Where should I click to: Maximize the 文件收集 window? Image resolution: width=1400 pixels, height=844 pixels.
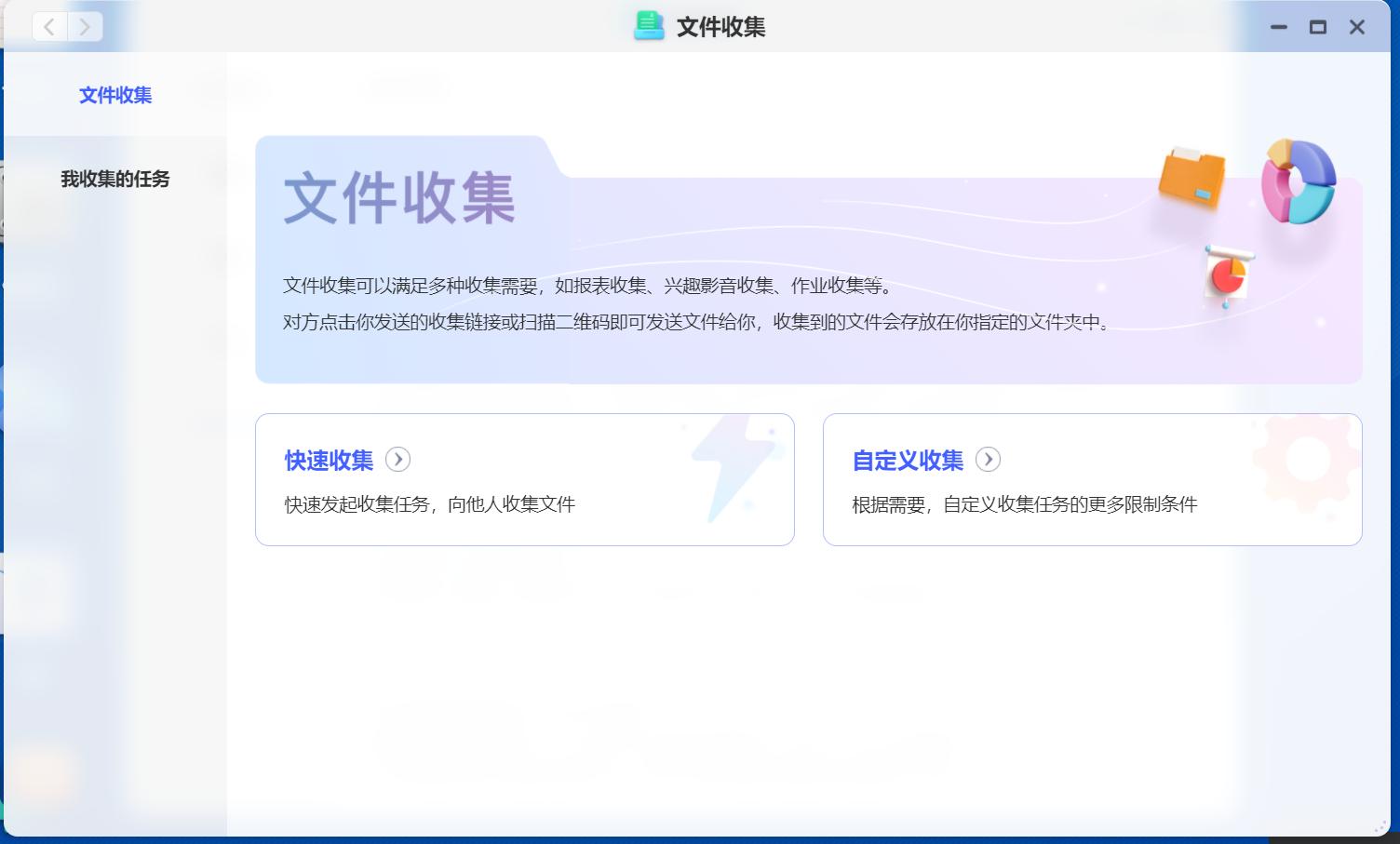pos(1317,27)
